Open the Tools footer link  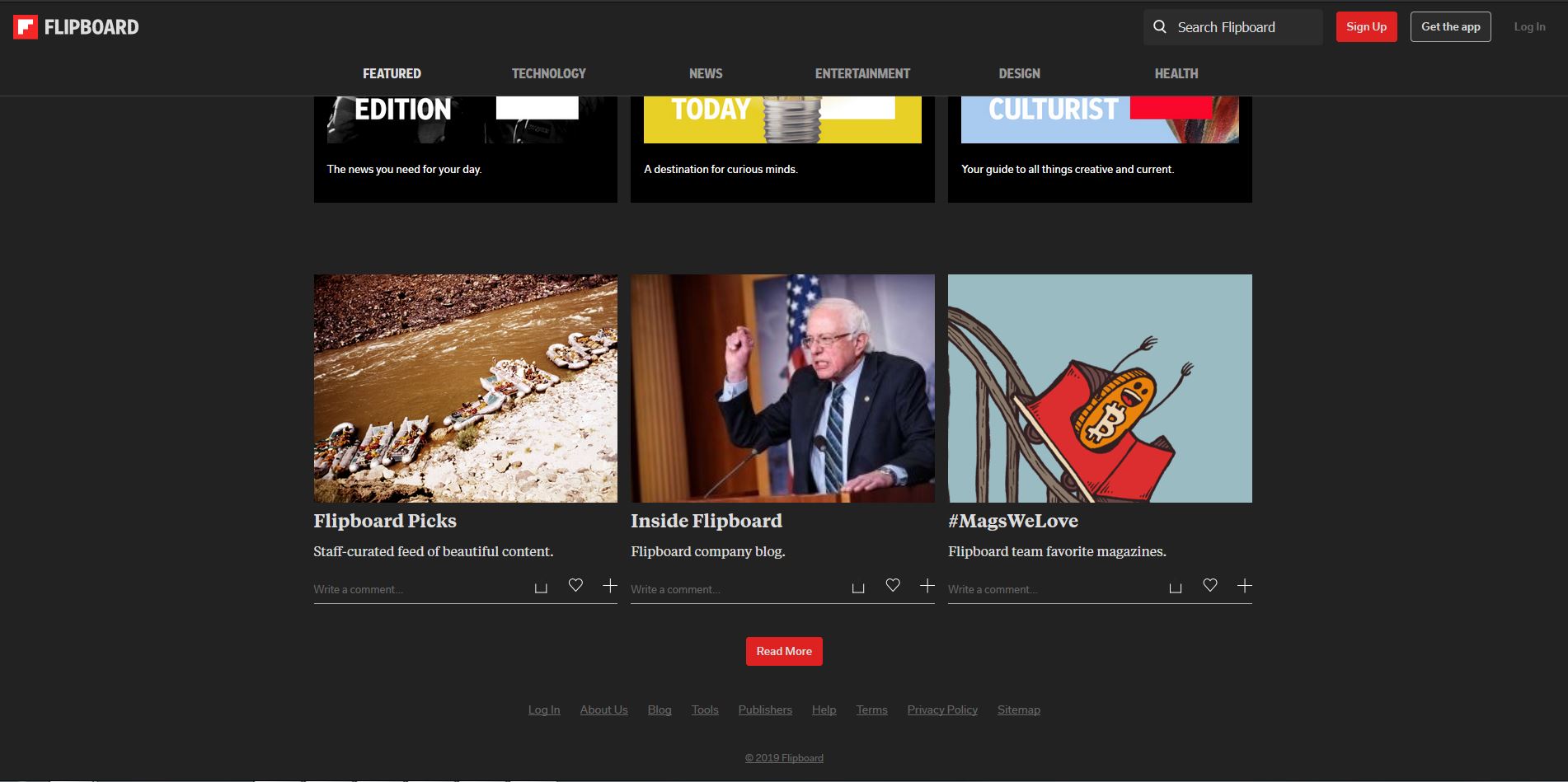tap(705, 709)
